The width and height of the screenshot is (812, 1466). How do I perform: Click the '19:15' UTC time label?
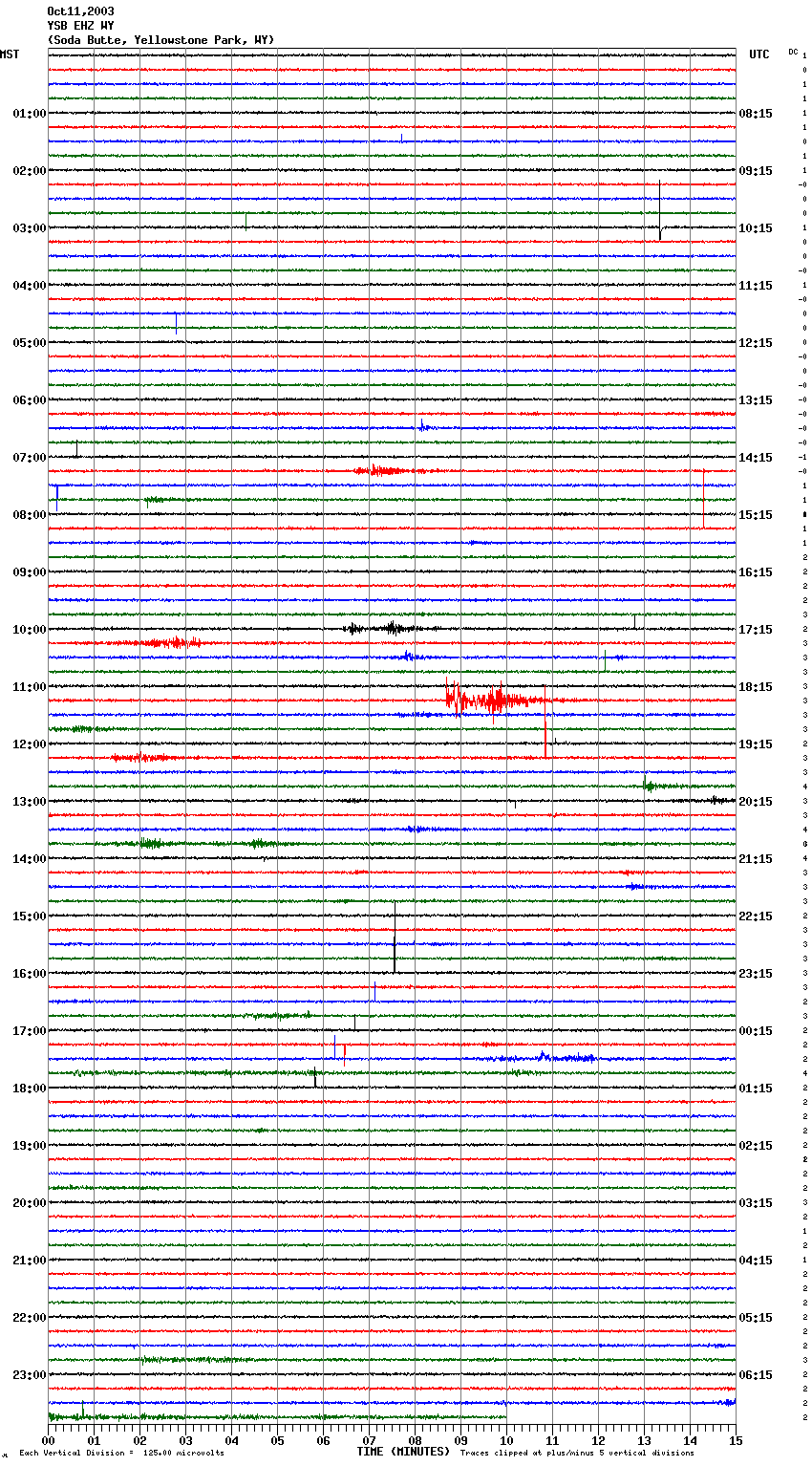point(756,744)
